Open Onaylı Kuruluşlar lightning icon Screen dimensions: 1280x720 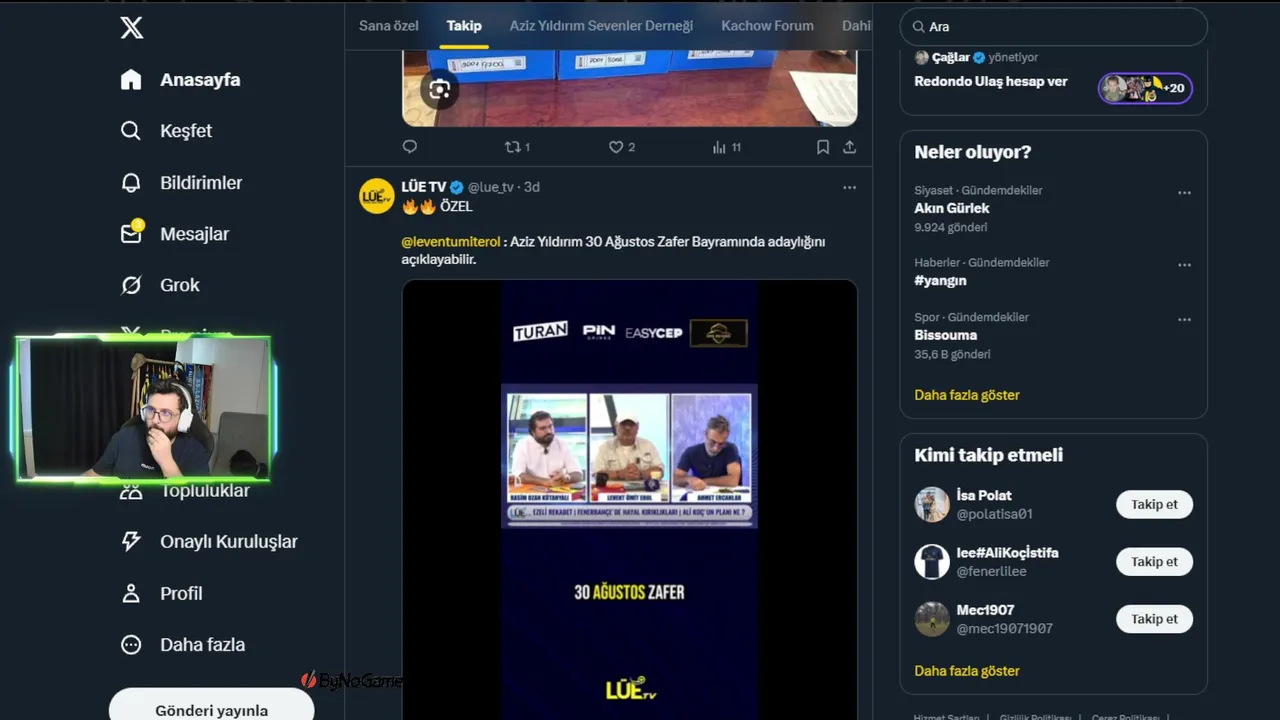point(131,542)
